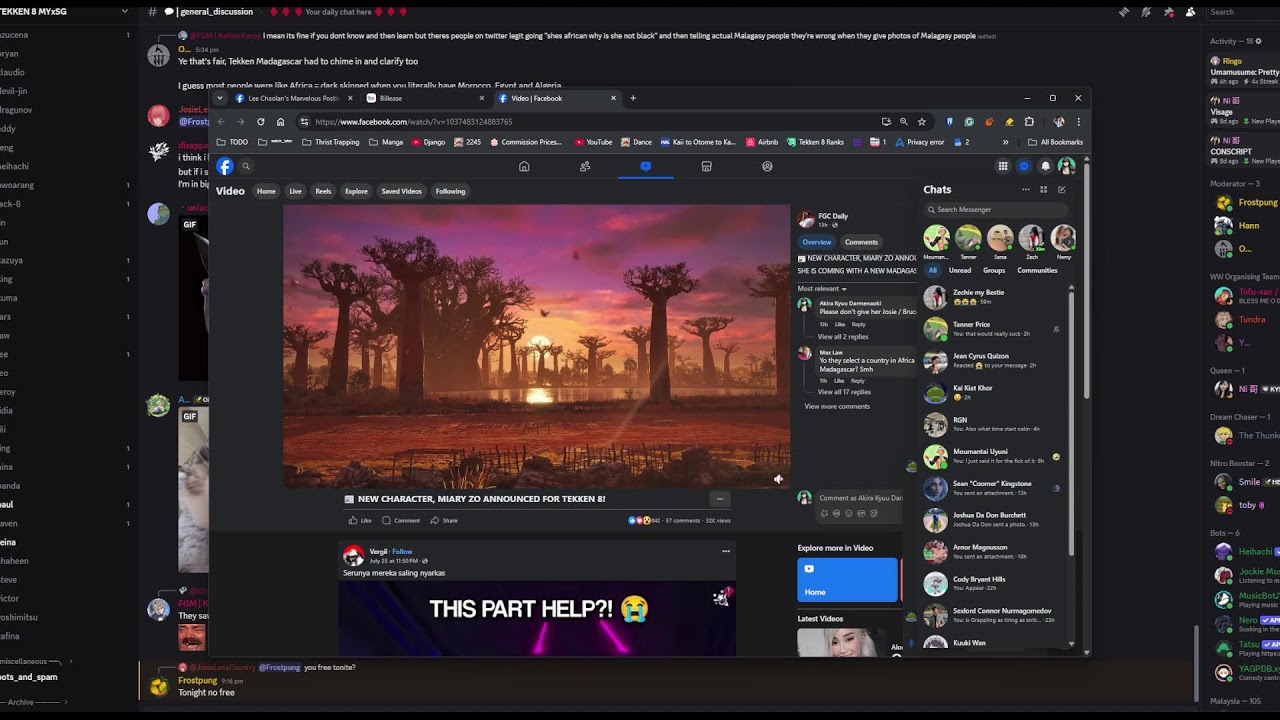Switch to Comments tab on video

tap(861, 242)
